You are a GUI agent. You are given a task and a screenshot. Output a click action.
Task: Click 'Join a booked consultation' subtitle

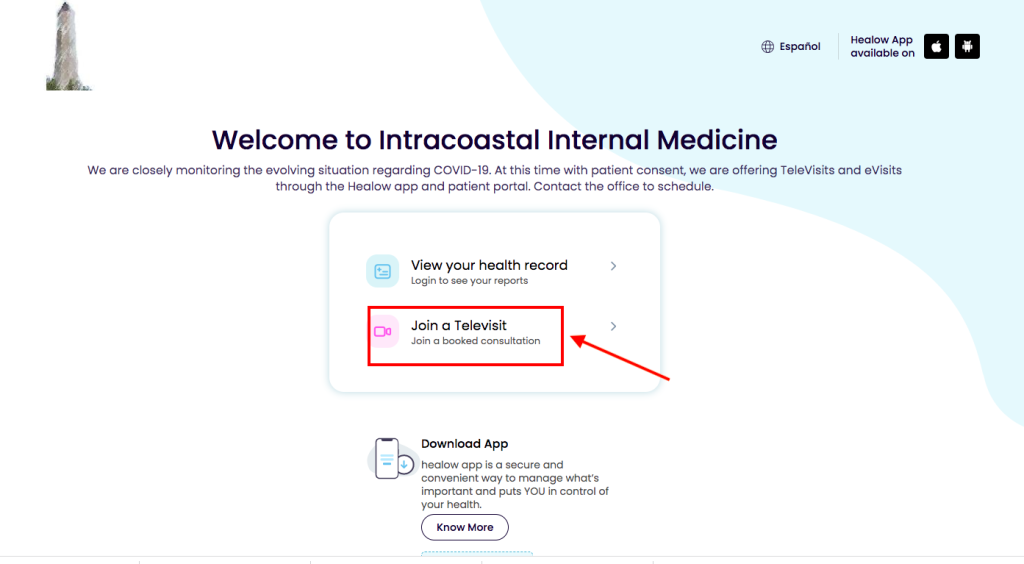click(475, 341)
